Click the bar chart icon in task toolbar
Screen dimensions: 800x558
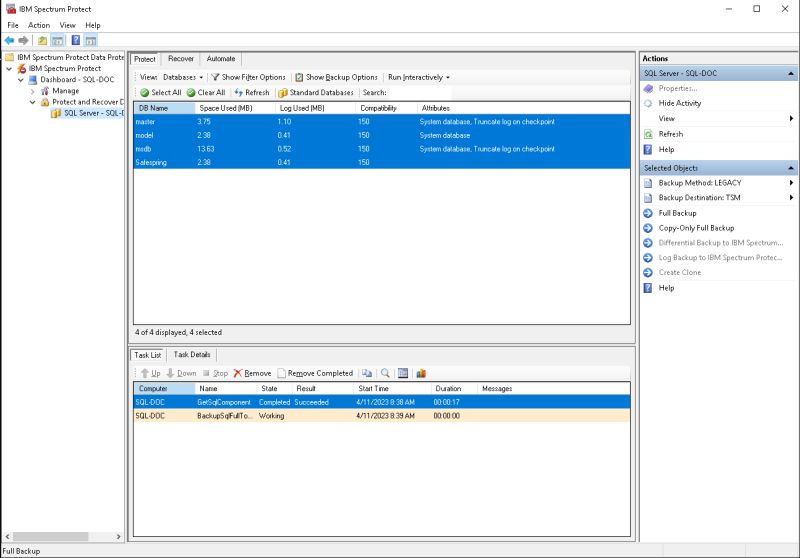(421, 373)
